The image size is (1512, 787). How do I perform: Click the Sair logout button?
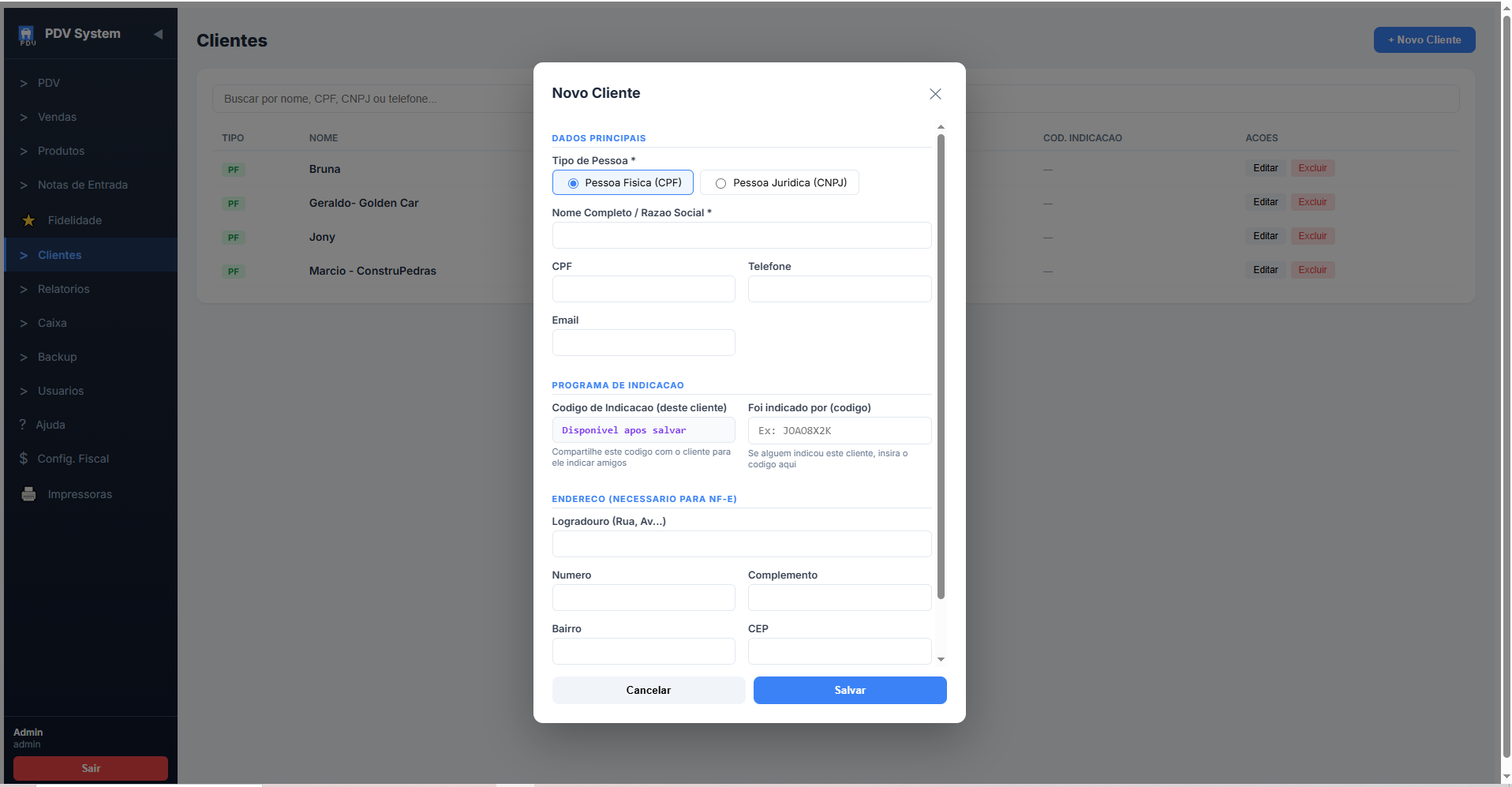pos(91,768)
